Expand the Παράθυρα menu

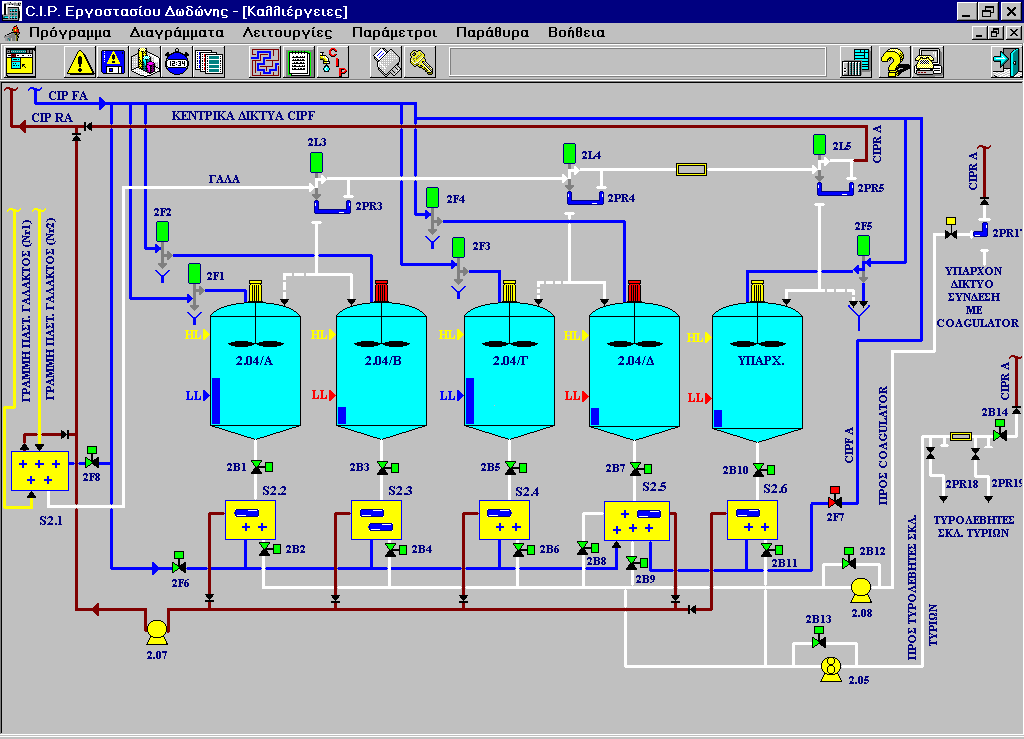(x=492, y=32)
